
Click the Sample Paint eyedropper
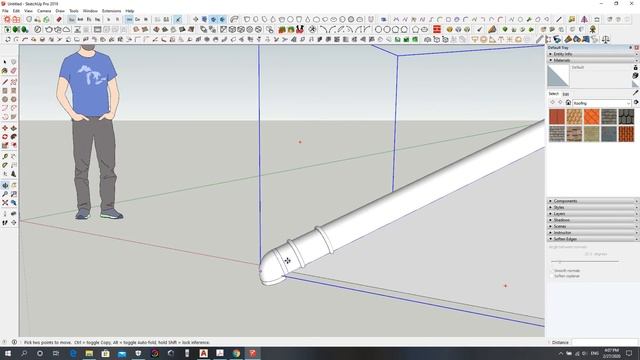click(x=635, y=93)
